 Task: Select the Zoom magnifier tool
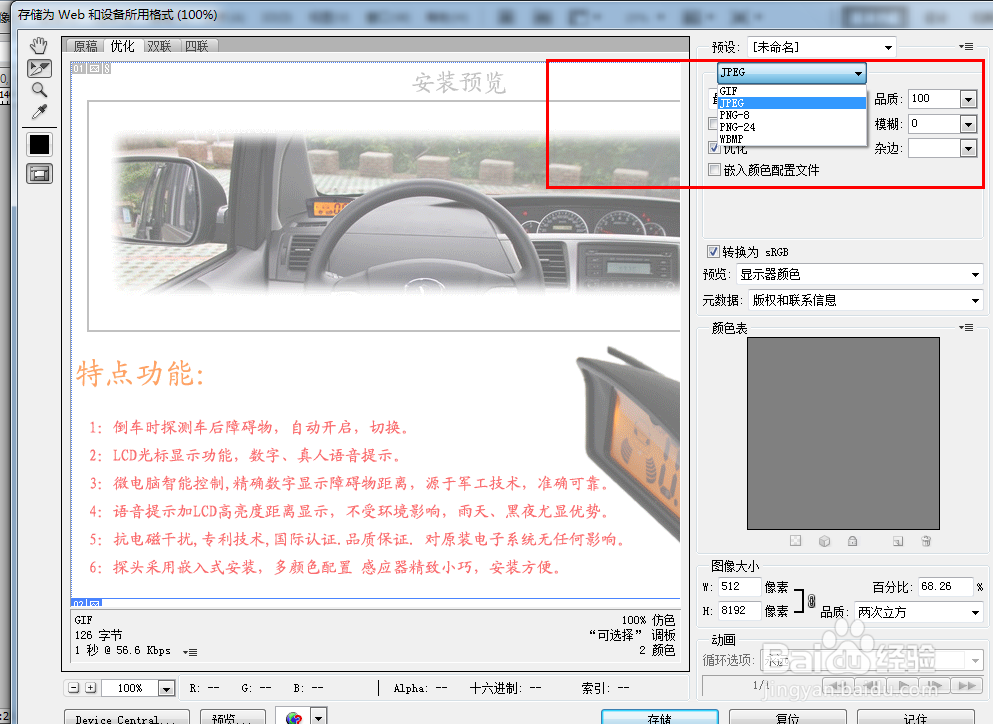pos(39,90)
